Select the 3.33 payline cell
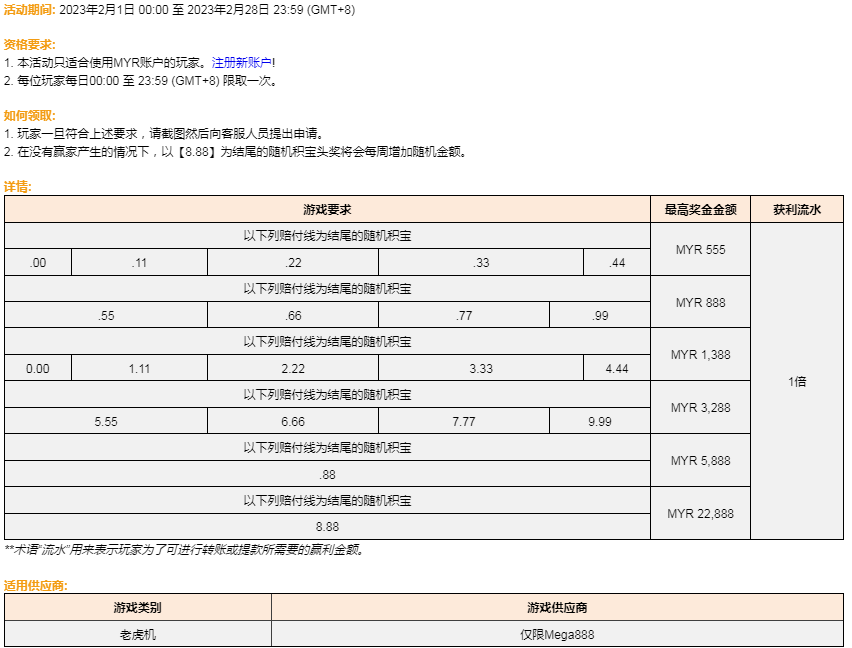The height and width of the screenshot is (648, 852). click(x=481, y=369)
